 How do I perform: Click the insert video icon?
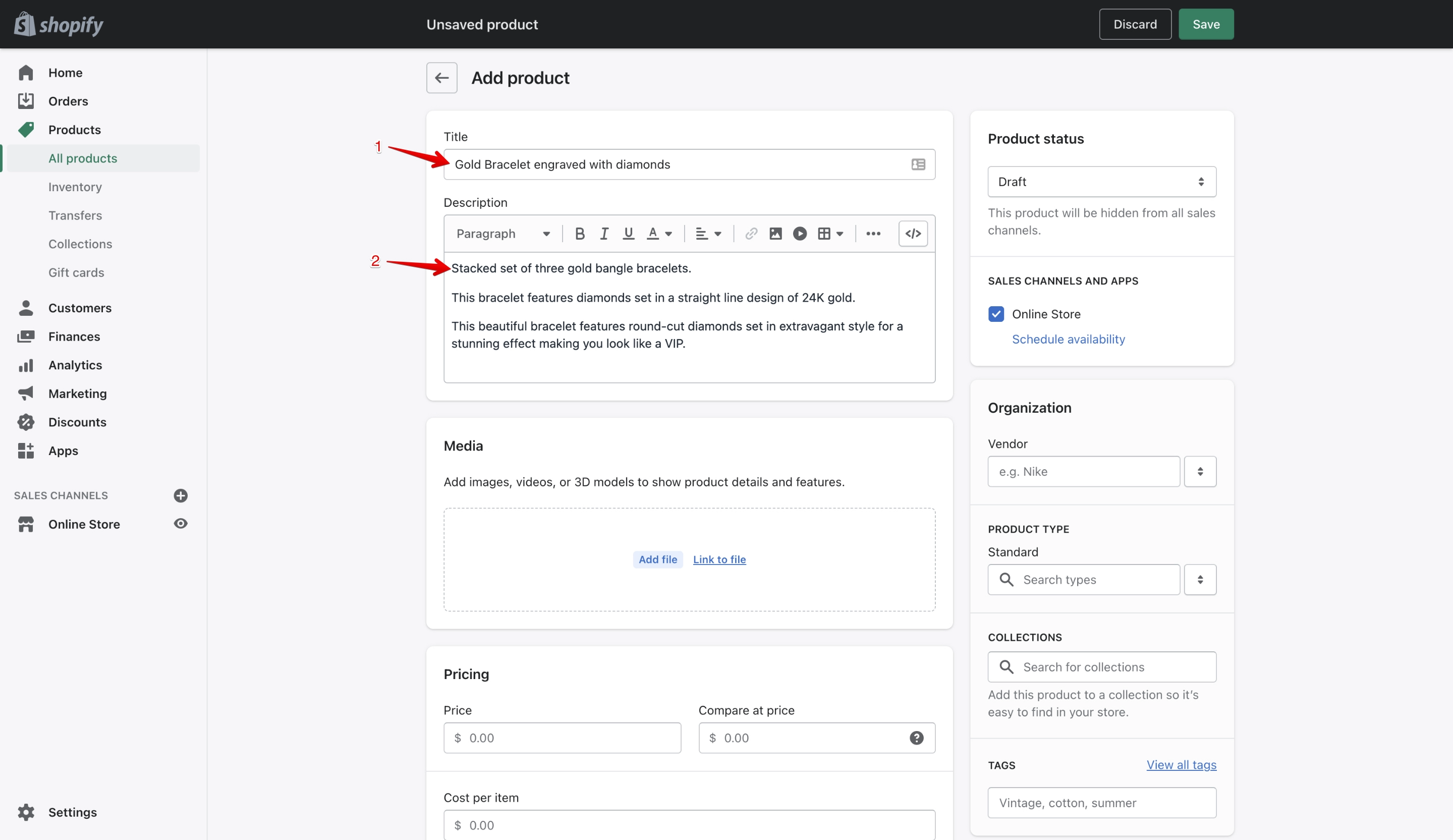(x=800, y=234)
